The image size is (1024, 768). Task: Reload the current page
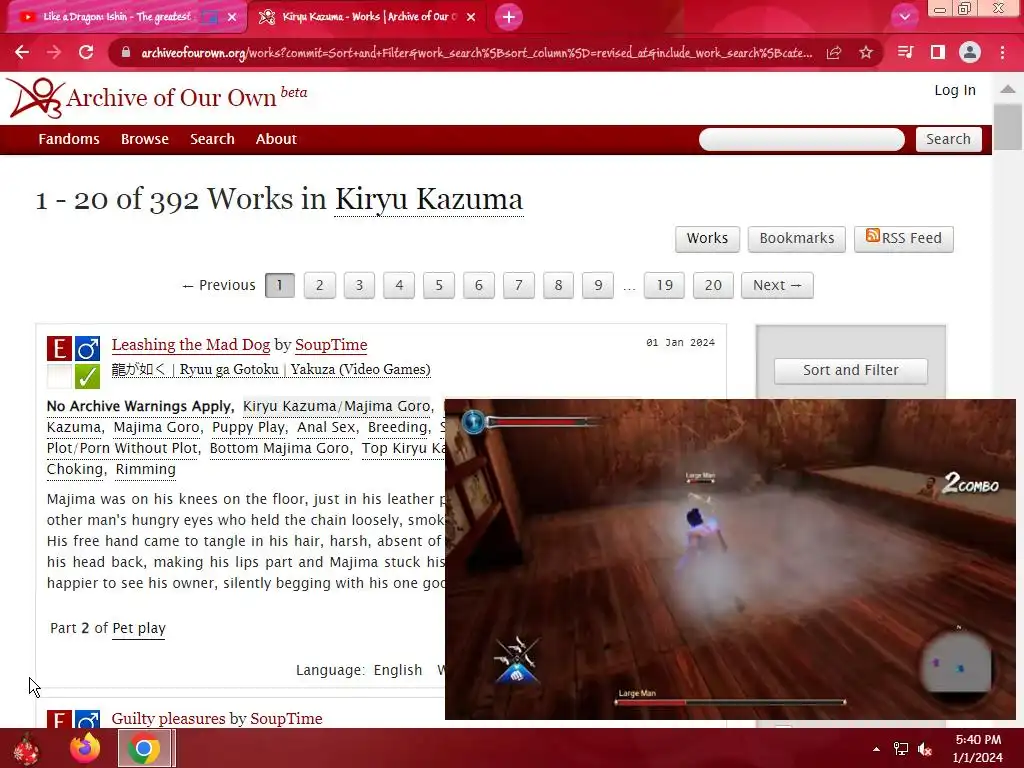[86, 52]
